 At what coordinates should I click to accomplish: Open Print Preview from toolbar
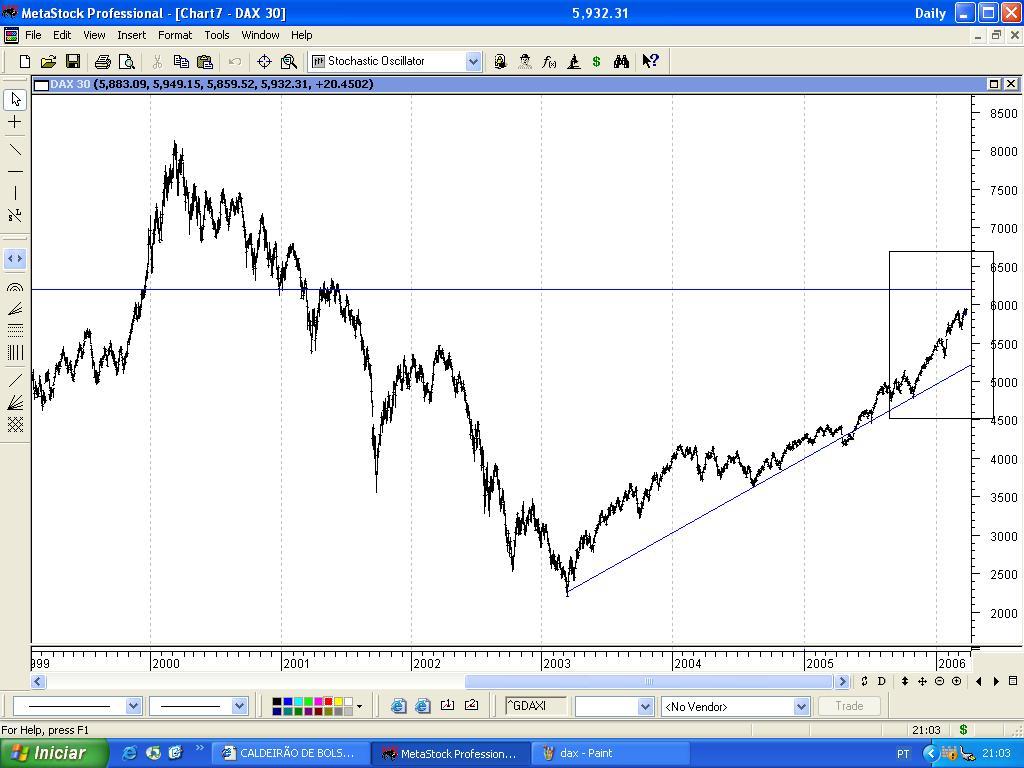127,61
